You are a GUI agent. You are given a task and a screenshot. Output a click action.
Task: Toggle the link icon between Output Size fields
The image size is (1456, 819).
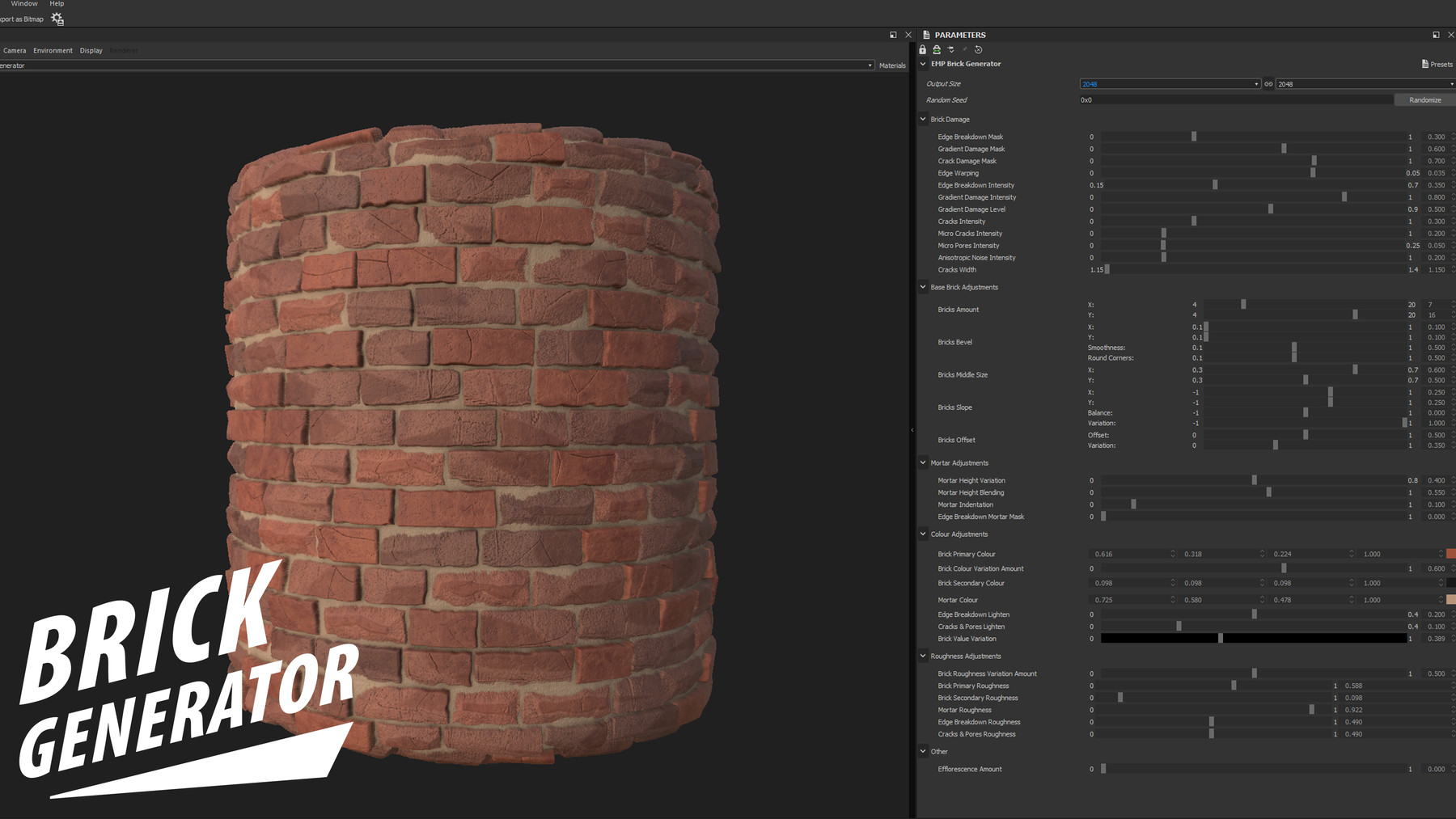tap(1268, 83)
